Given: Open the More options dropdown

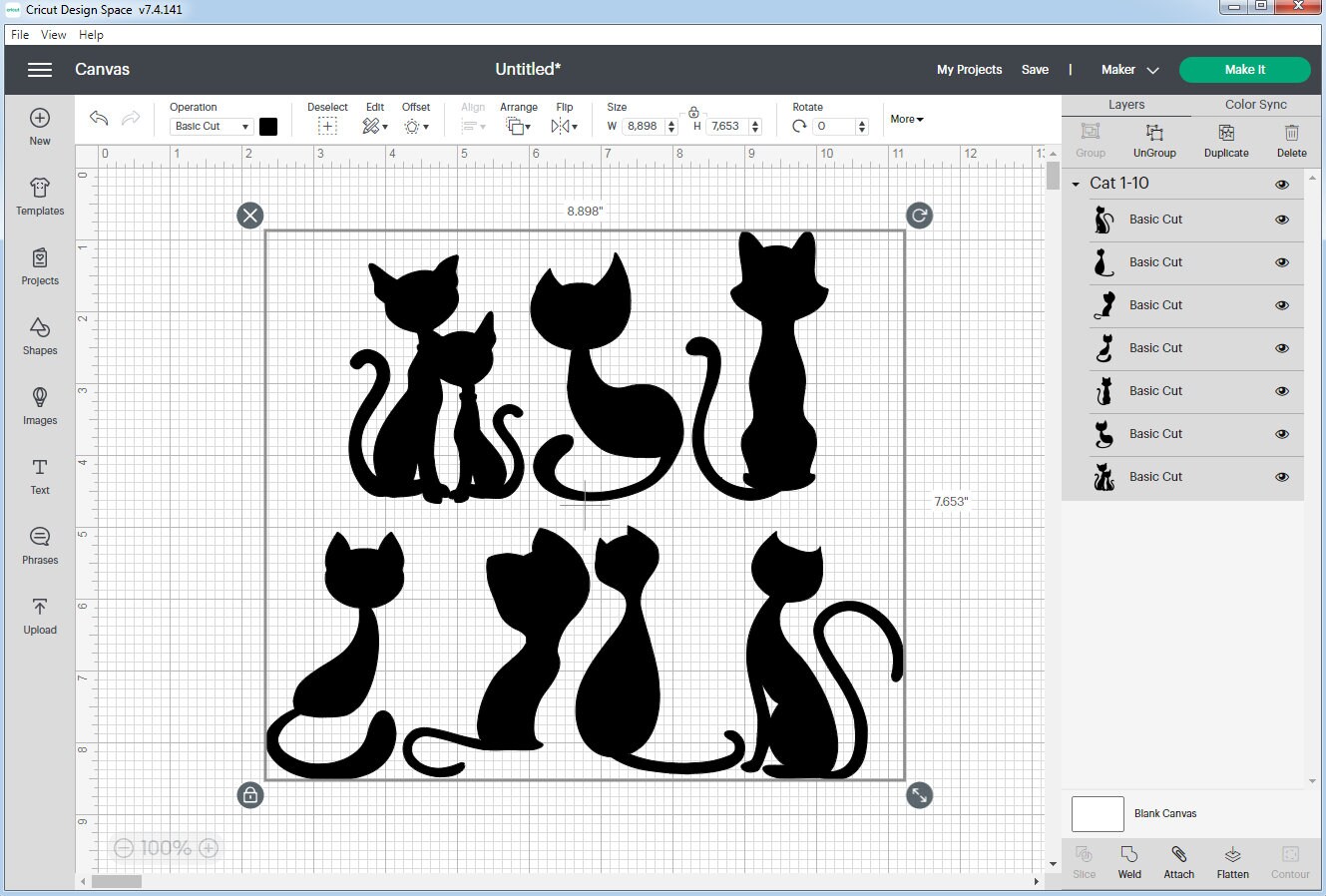Looking at the screenshot, I should [906, 119].
